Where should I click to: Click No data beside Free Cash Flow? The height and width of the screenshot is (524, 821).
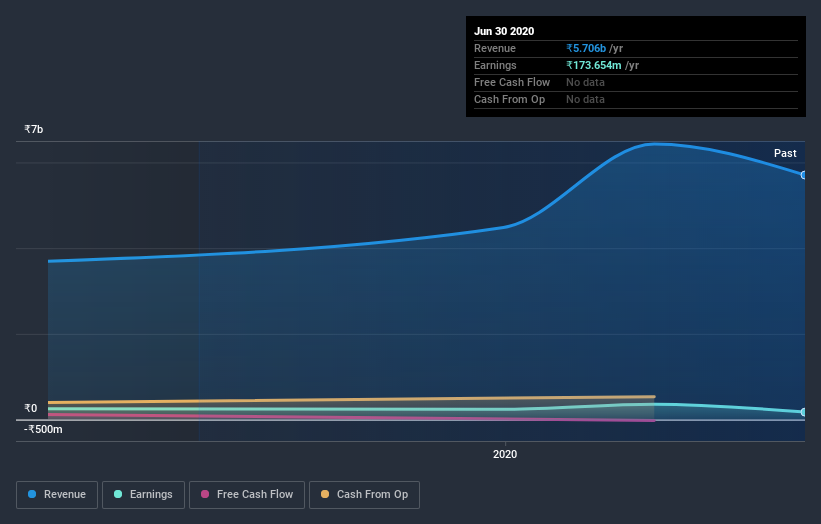[585, 82]
